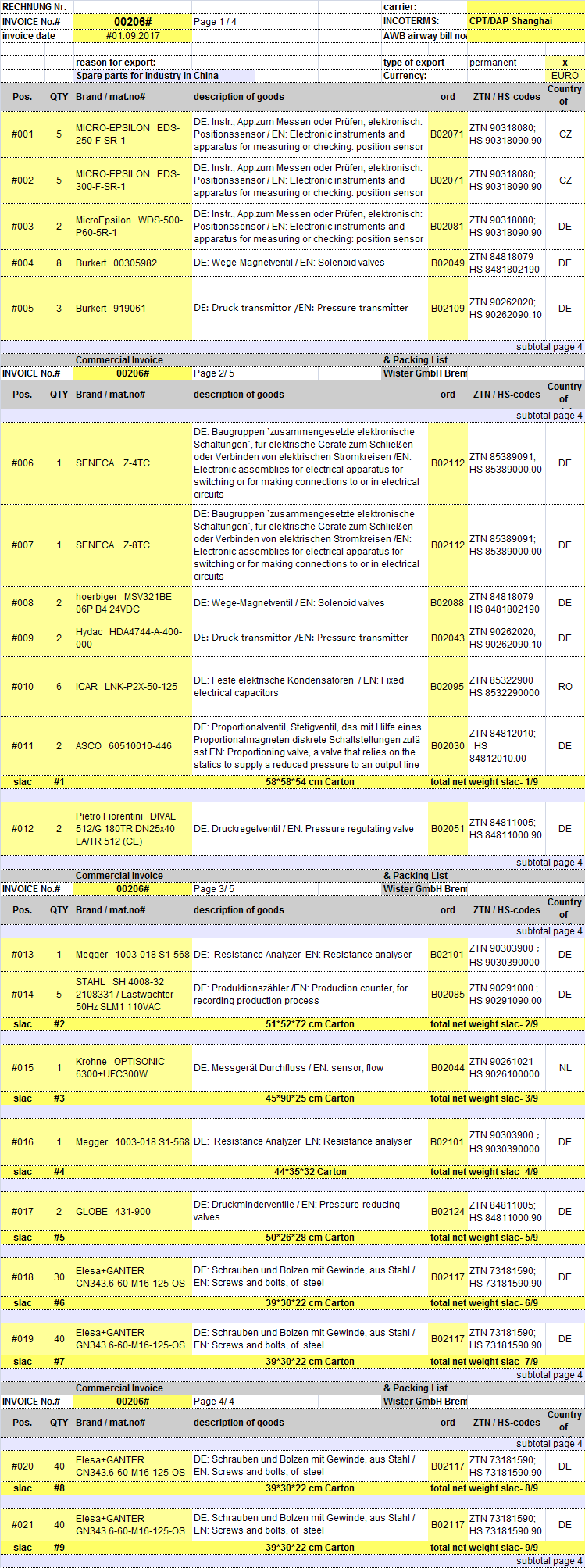
Task: Select 'total net weight slac- 1/9'
Action: tap(484, 782)
